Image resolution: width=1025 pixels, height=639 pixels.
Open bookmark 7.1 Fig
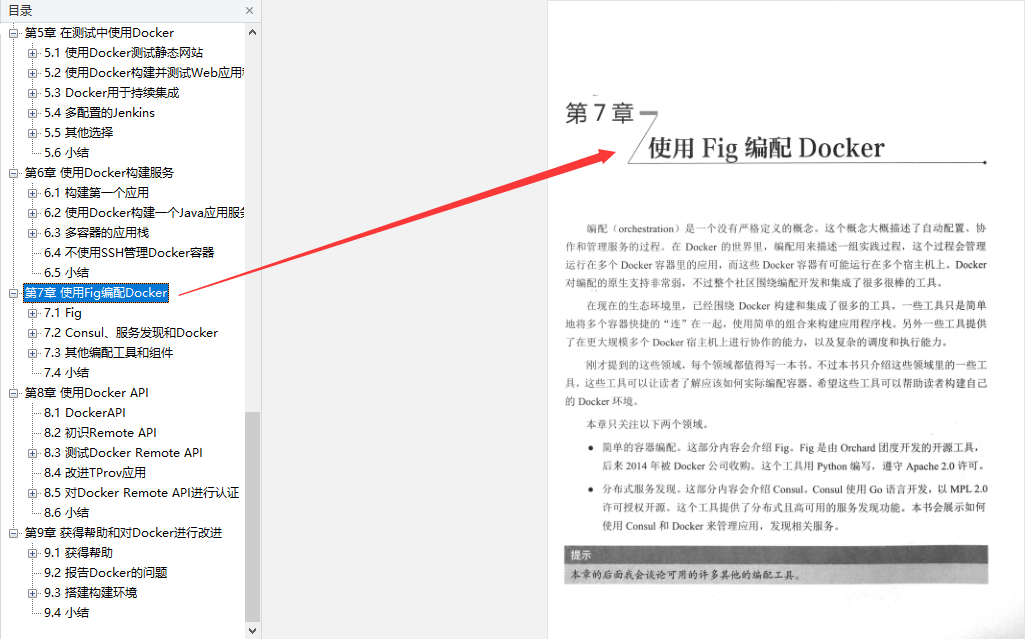coord(63,313)
